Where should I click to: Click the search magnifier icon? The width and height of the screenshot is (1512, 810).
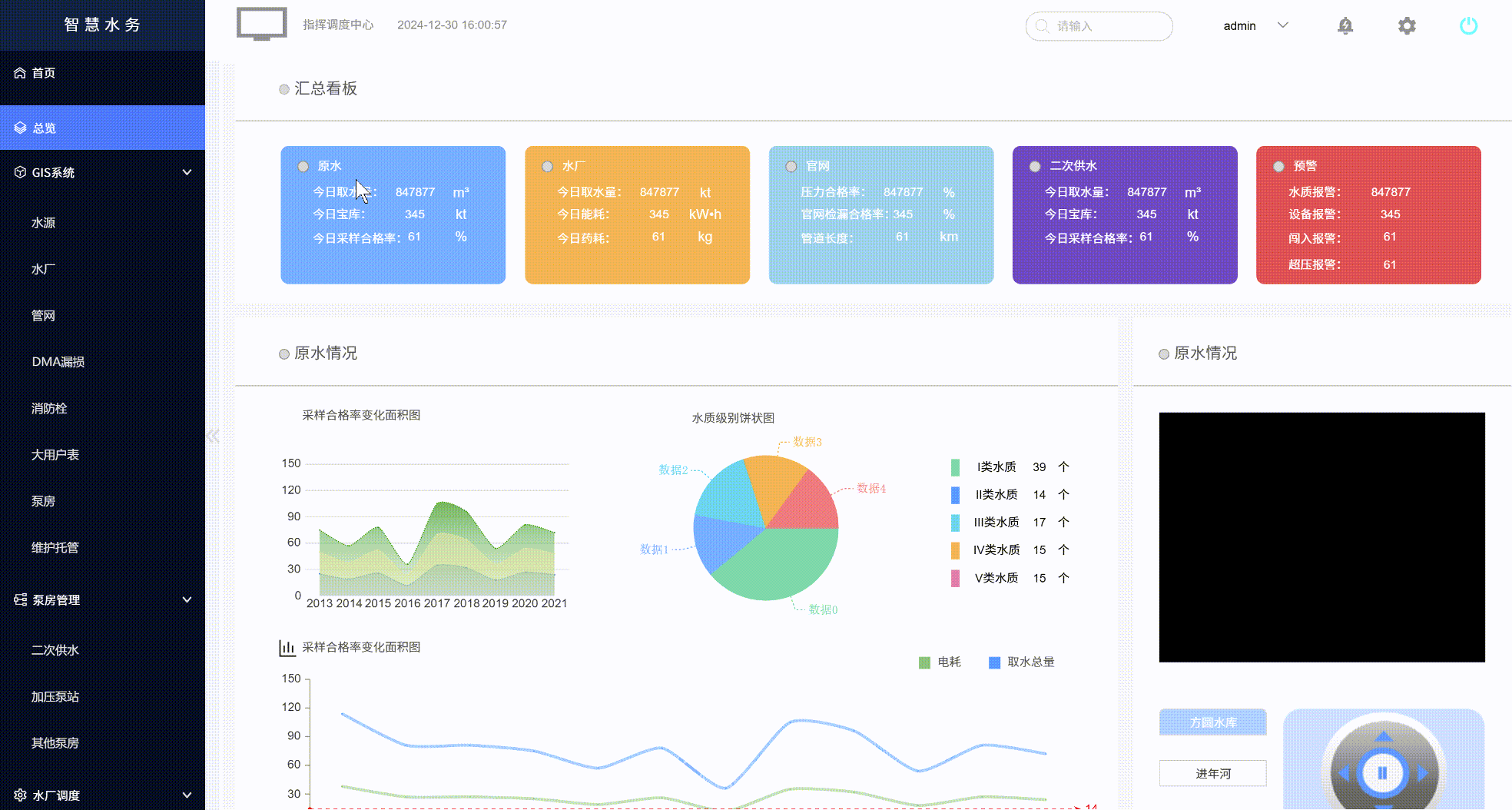(1043, 26)
